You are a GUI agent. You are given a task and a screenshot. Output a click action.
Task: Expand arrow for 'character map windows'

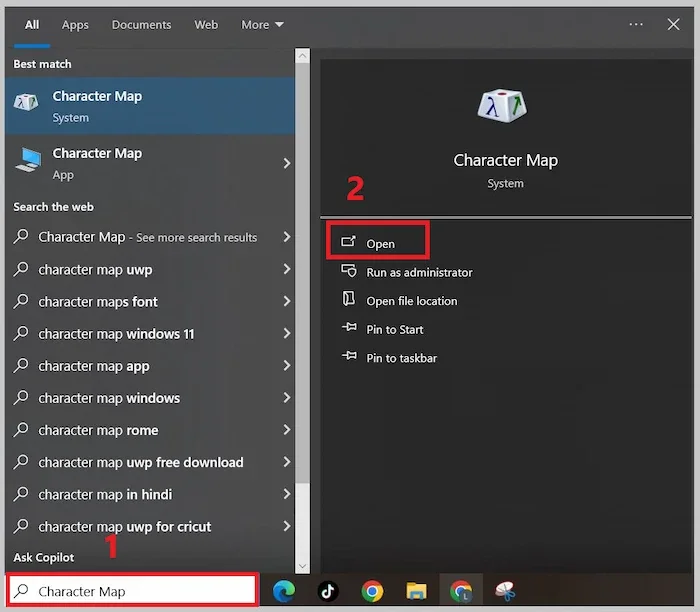click(x=287, y=397)
